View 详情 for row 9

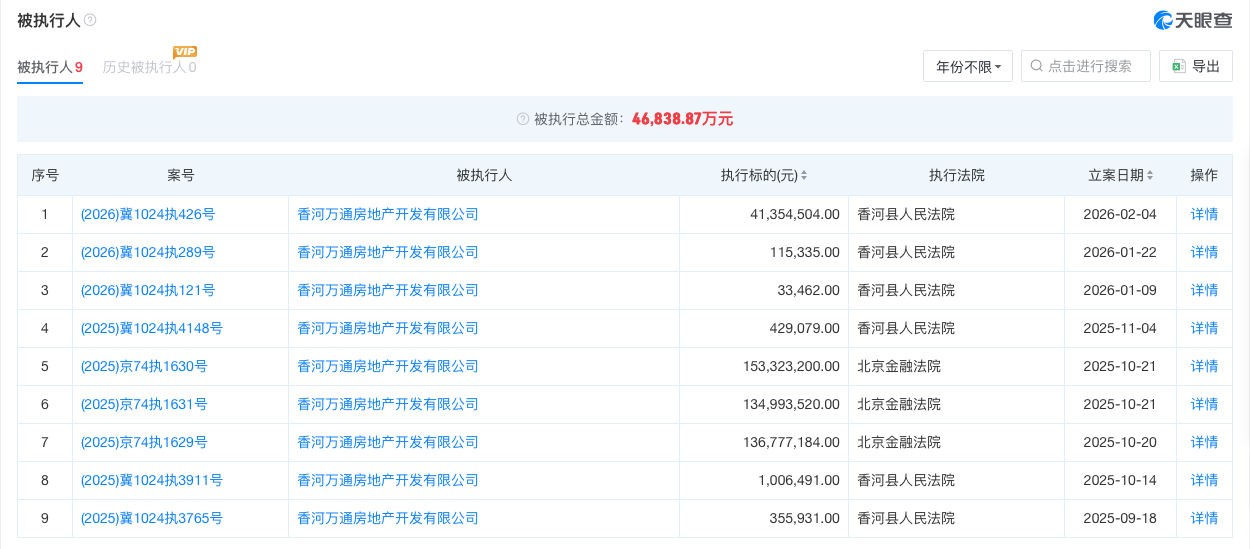coord(1204,518)
